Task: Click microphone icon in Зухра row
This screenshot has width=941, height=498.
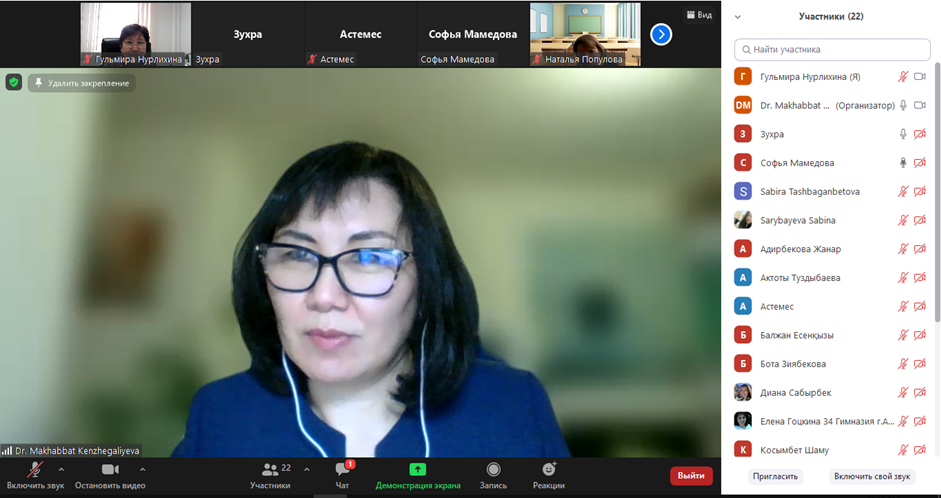Action: tap(903, 134)
